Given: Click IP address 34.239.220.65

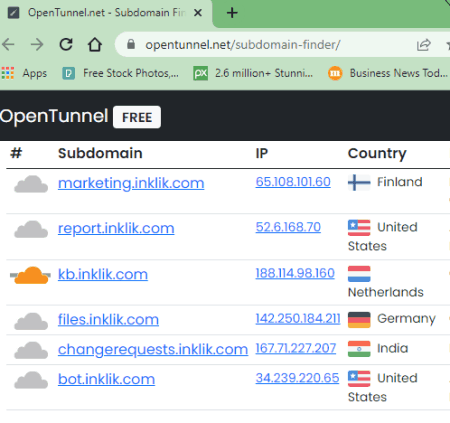Looking at the screenshot, I should point(297,378).
